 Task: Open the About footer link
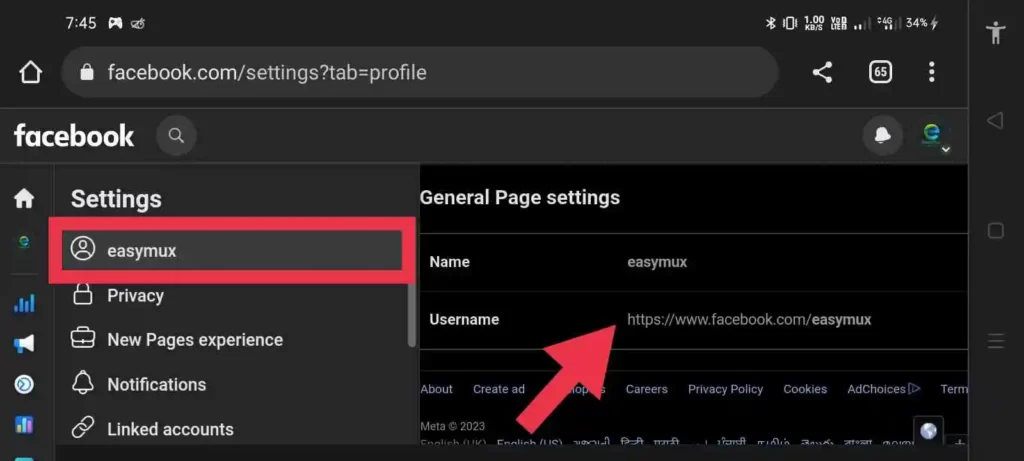pyautogui.click(x=436, y=389)
